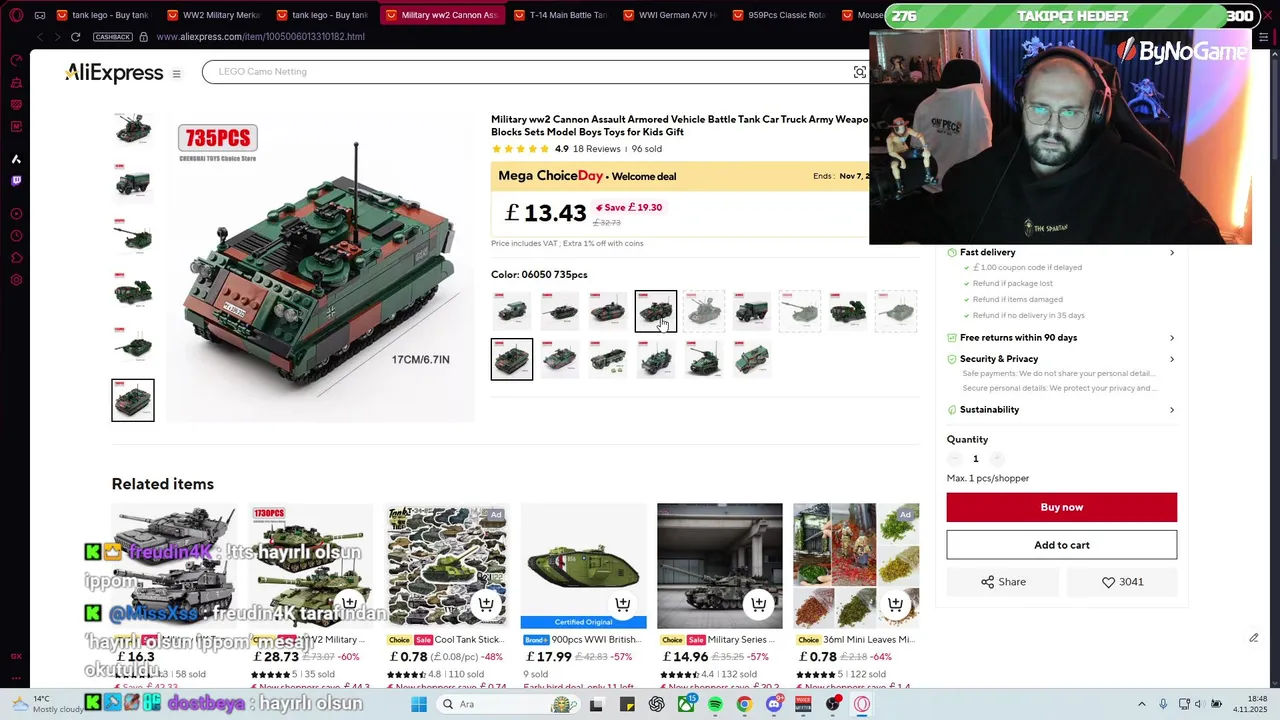Click the microphone icon in system tray
Viewport: 1280px width, 720px height.
click(x=1163, y=704)
